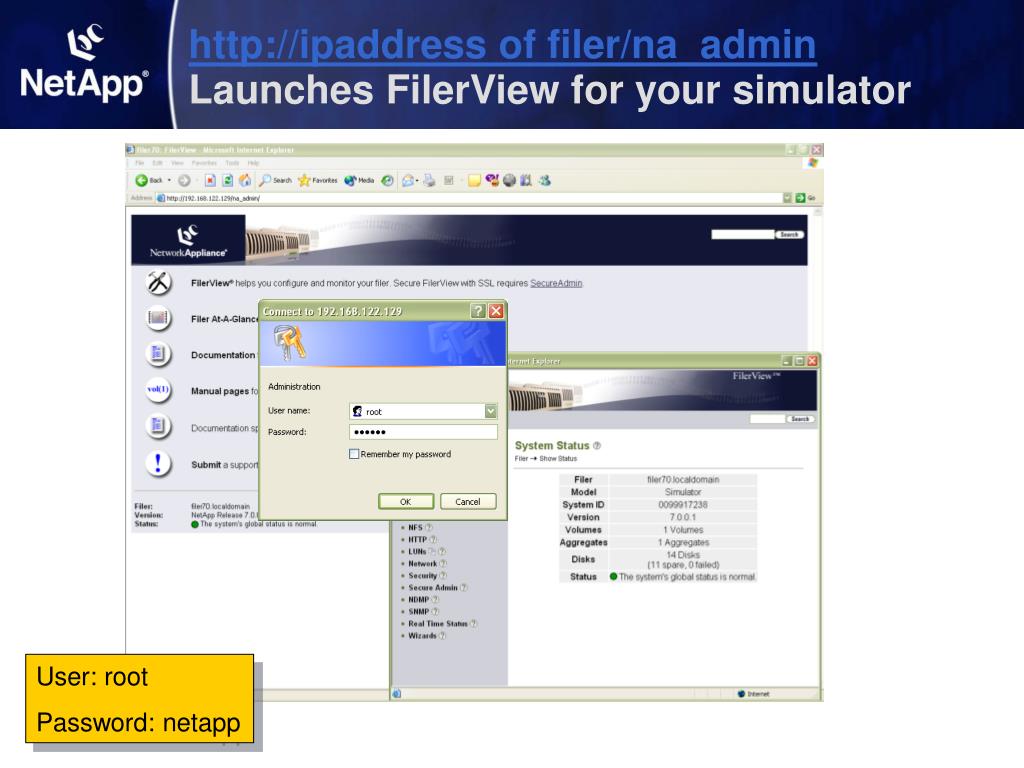The image size is (1024, 768).
Task: Expand the HTTP menu in FilerView
Action: (417, 539)
